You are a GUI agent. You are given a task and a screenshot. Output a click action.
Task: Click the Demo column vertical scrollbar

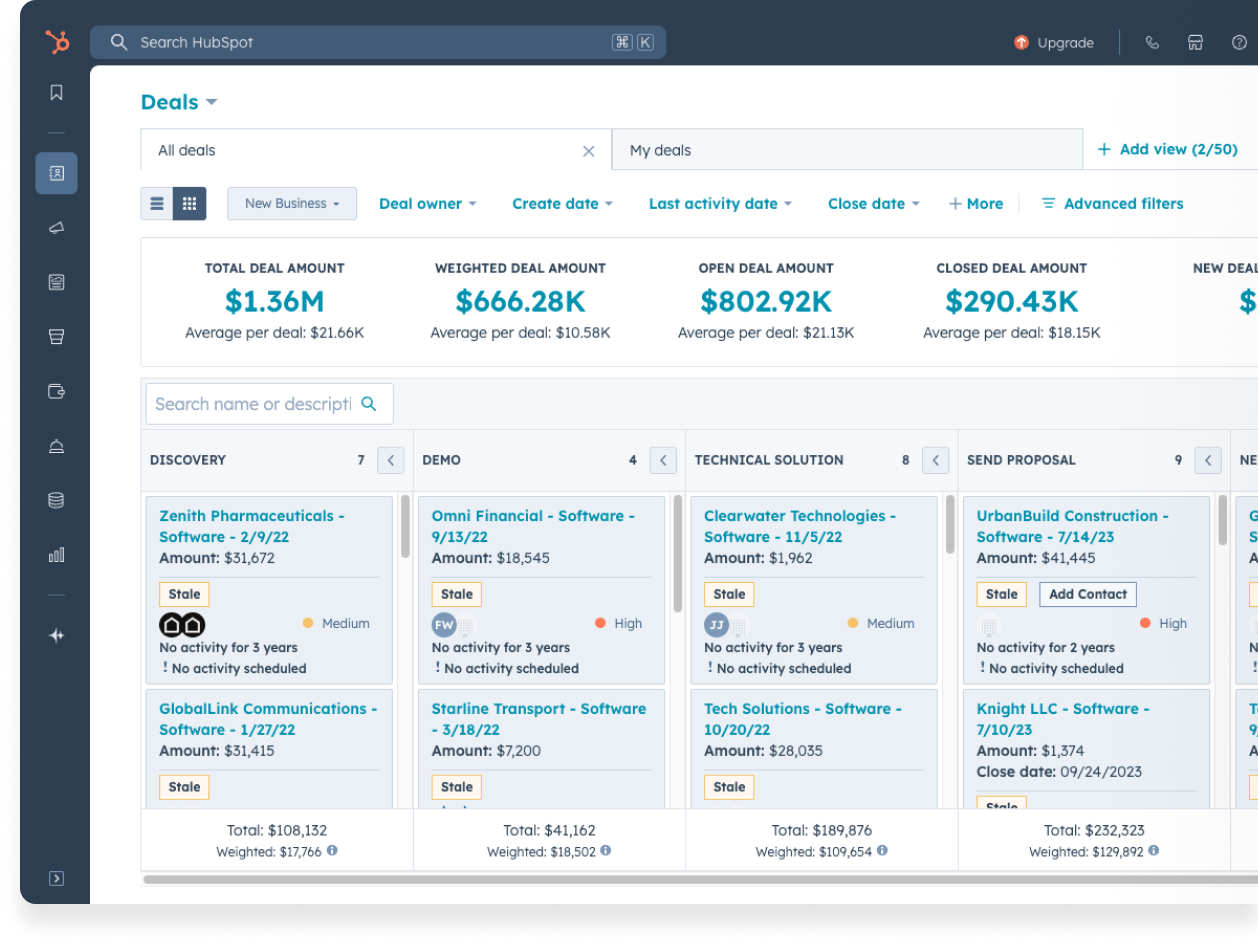(678, 553)
